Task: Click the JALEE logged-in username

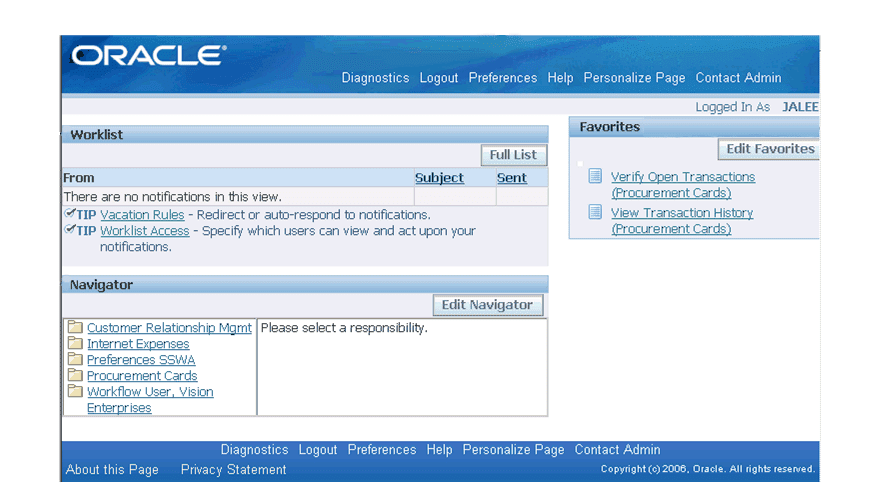Action: (x=800, y=107)
